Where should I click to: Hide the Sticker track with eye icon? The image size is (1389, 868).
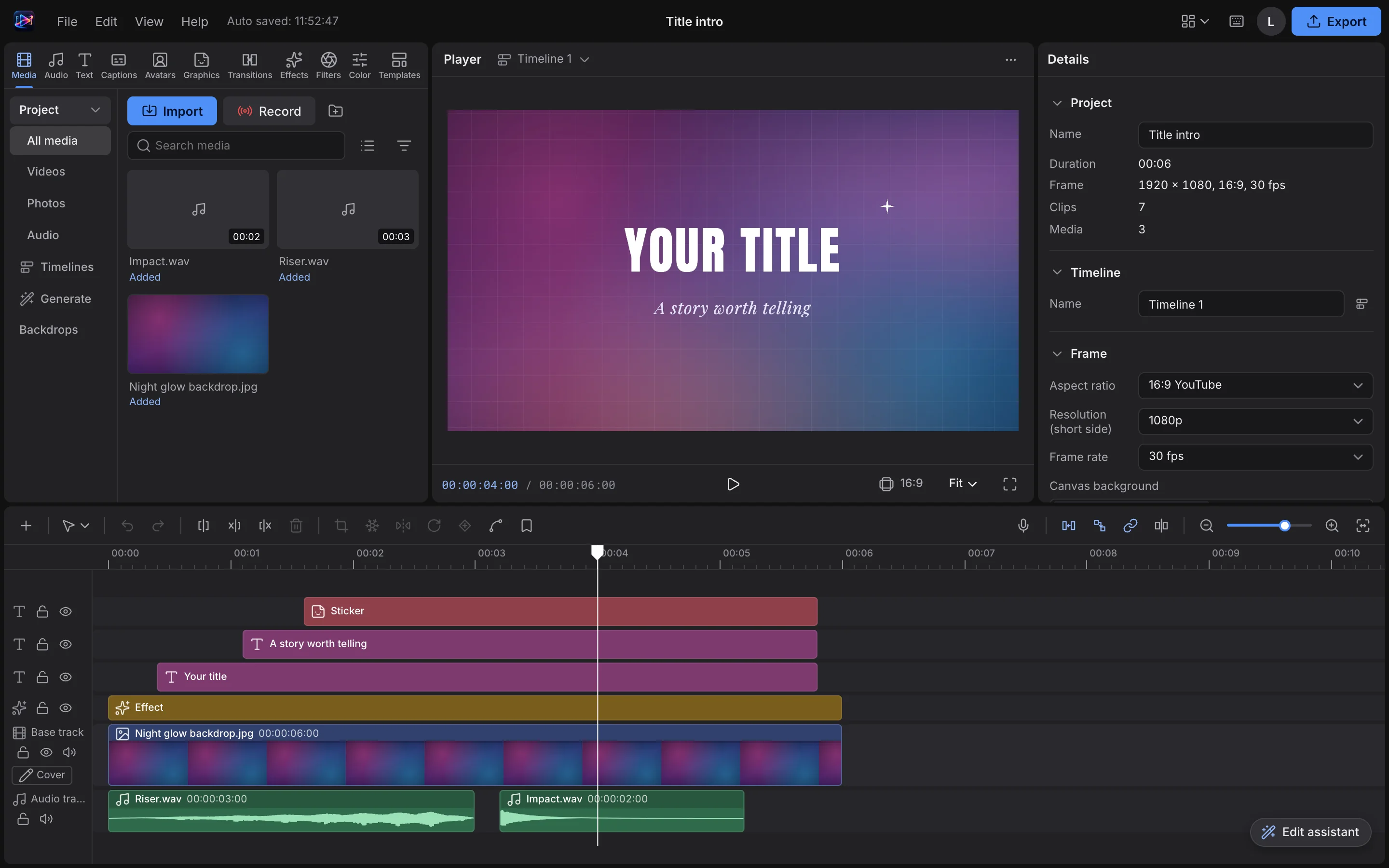[x=66, y=611]
